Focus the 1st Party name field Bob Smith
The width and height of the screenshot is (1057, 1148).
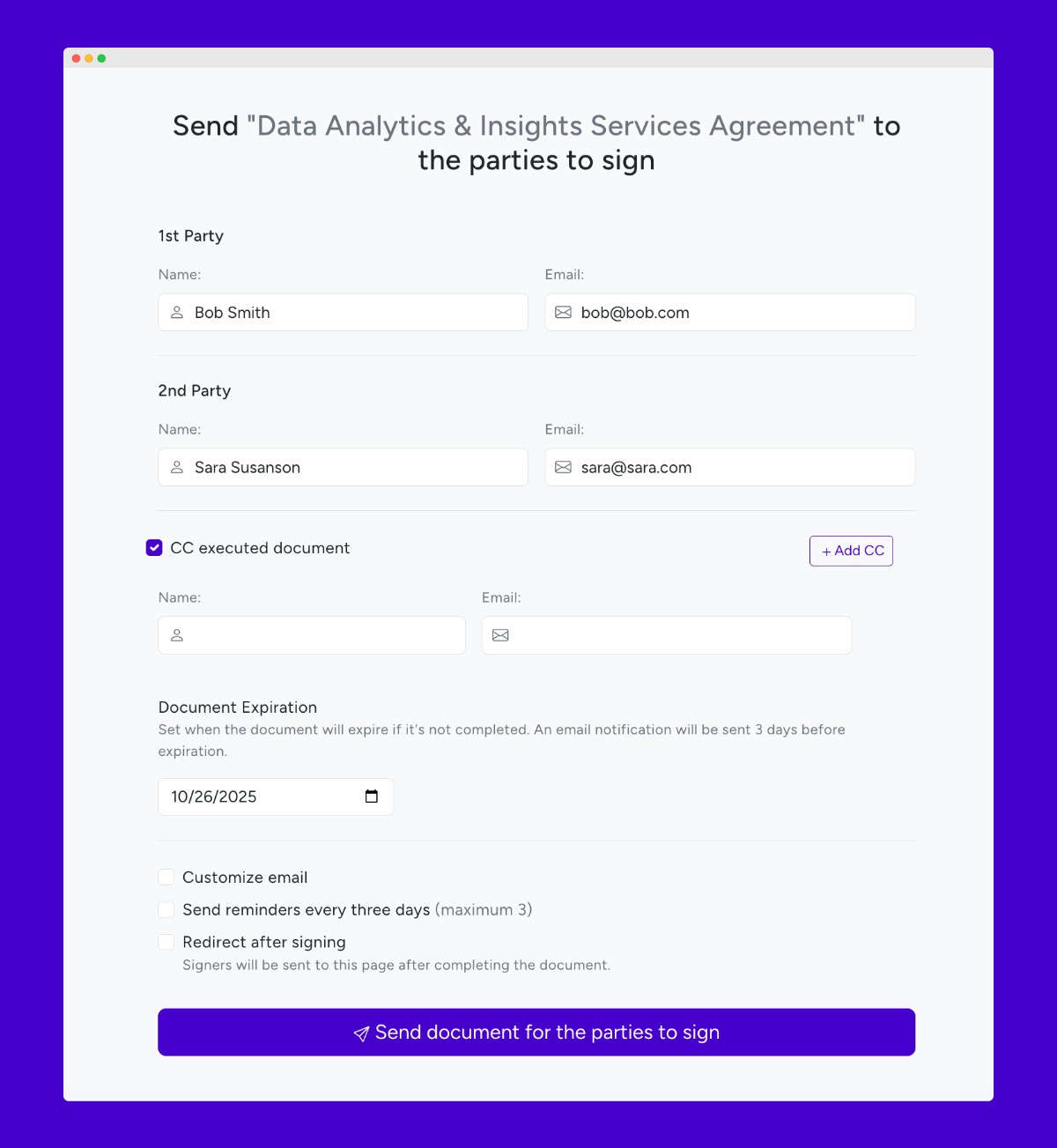coord(343,313)
